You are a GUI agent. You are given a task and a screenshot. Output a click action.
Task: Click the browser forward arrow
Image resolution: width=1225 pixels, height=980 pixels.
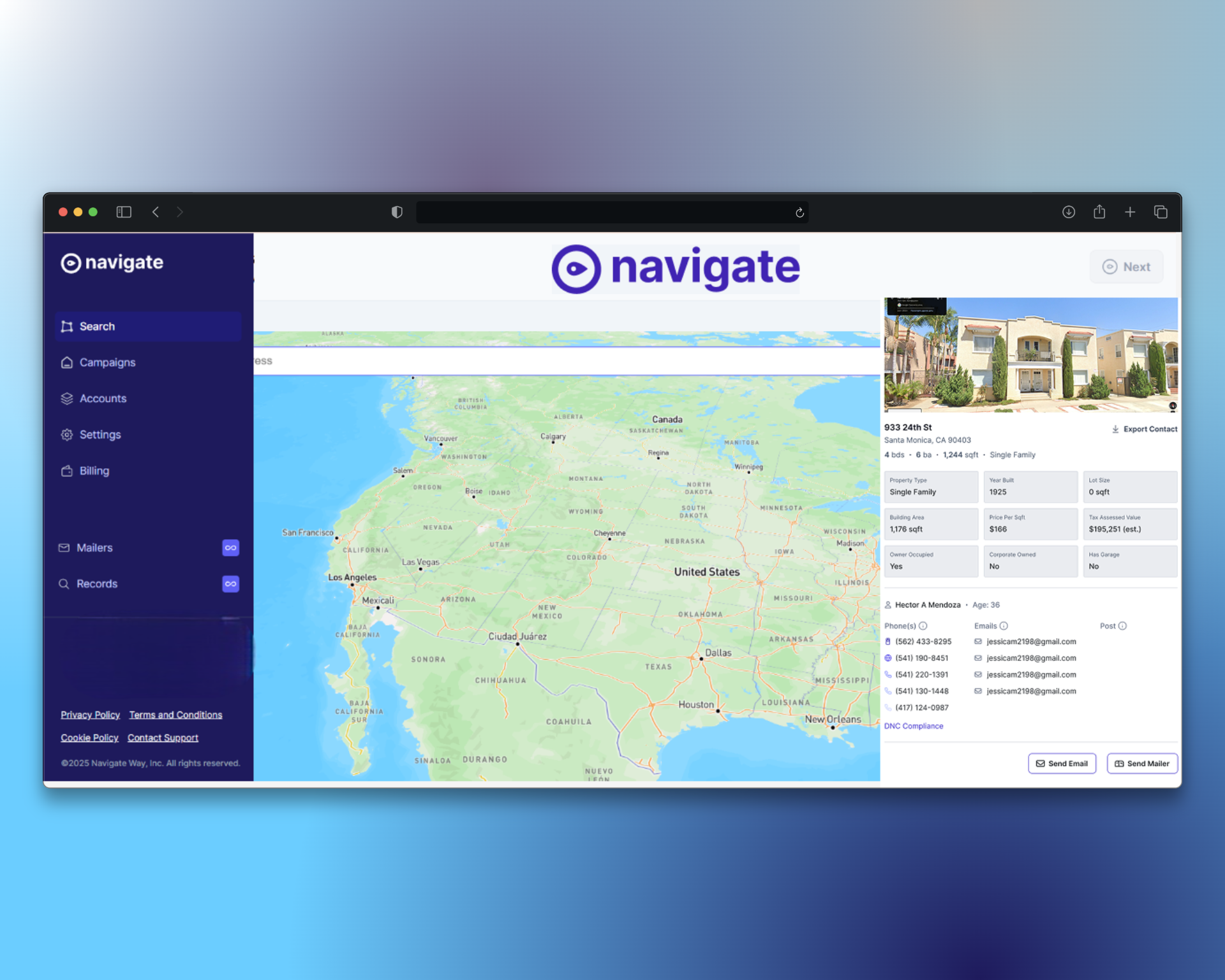[x=180, y=212]
